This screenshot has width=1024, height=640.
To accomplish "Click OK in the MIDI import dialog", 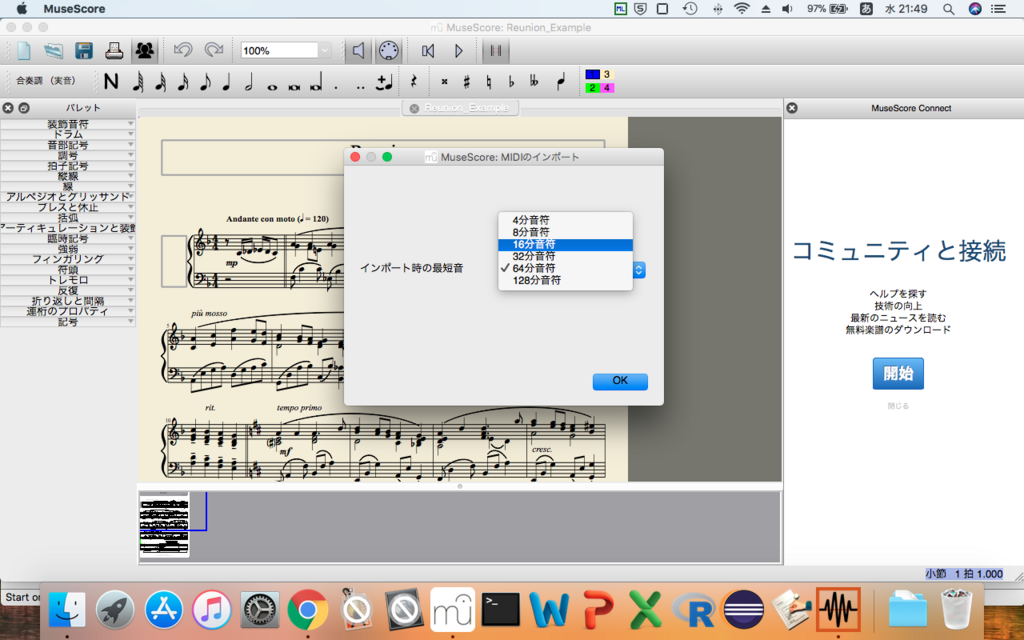I will click(620, 381).
